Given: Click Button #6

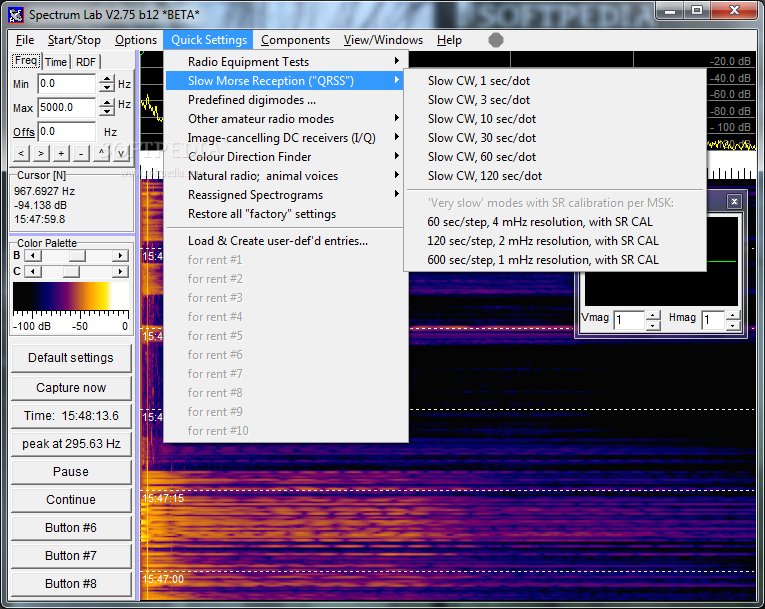Looking at the screenshot, I should pos(71,528).
